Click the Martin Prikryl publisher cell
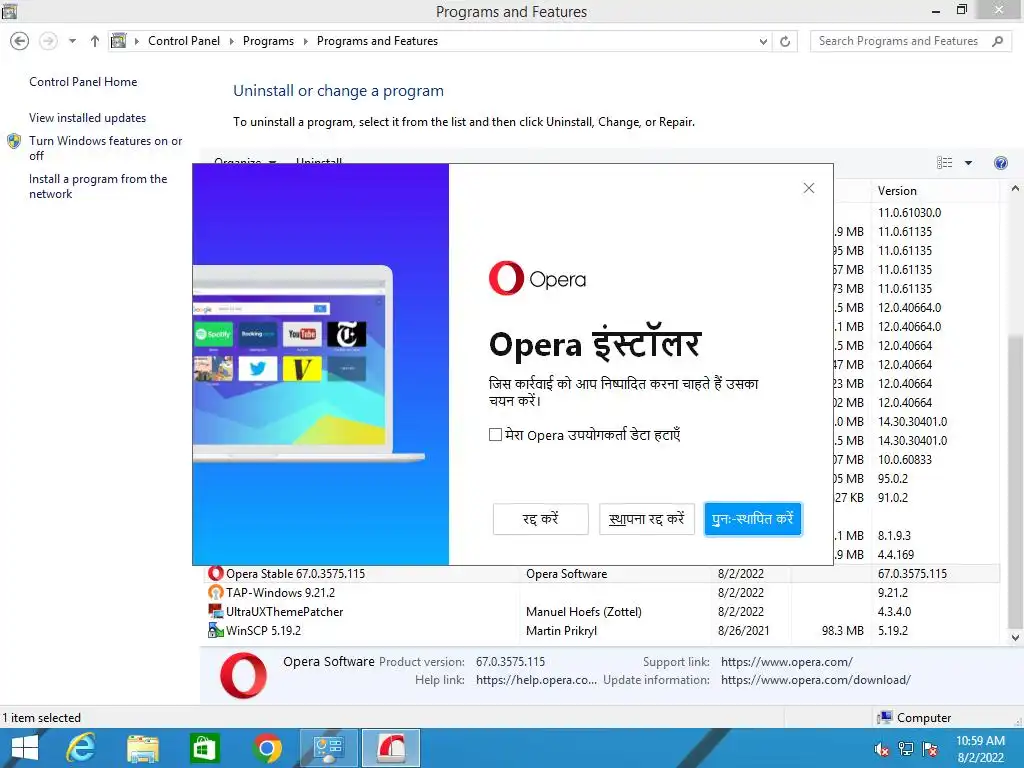This screenshot has width=1024, height=768. click(x=561, y=630)
